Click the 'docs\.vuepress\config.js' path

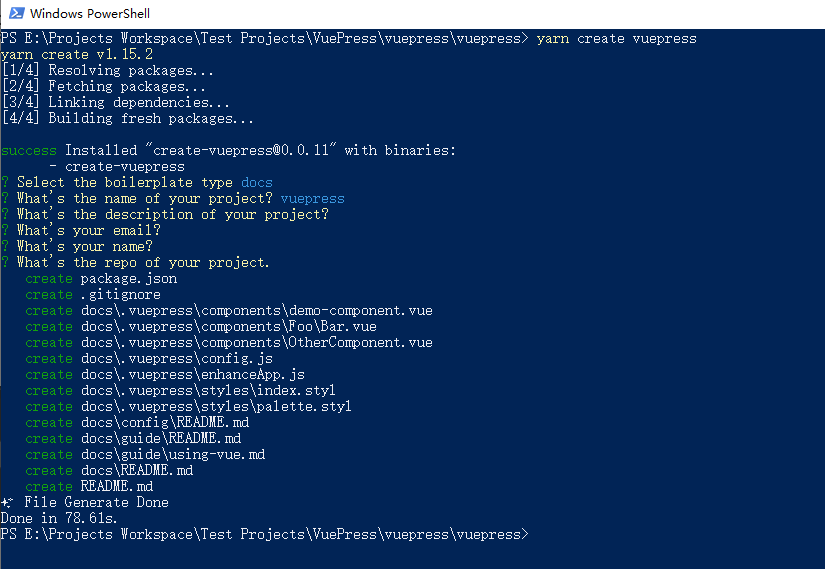(177, 359)
